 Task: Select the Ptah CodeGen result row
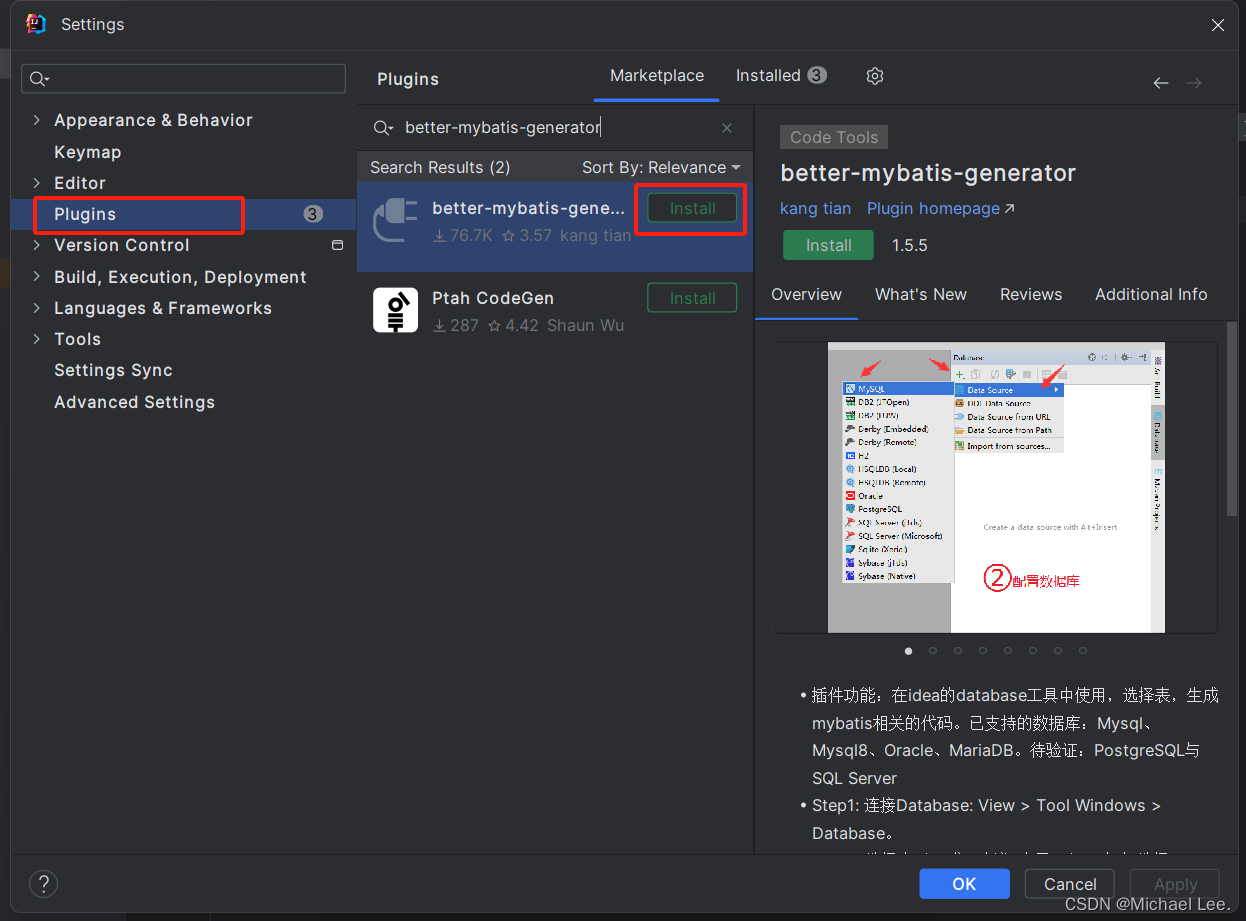[555, 310]
